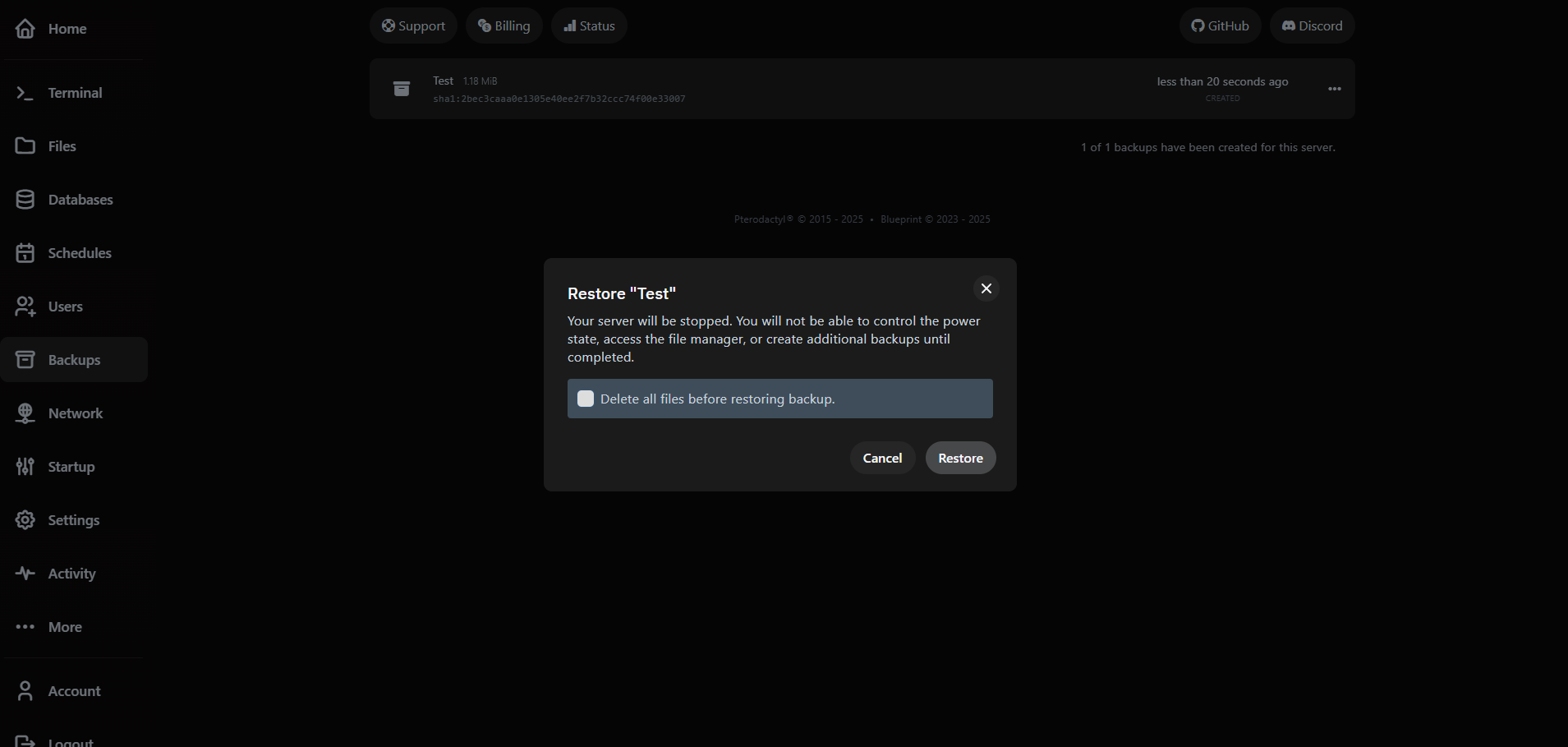Viewport: 1568px width, 747px height.
Task: Navigate to Schedules via its calendar icon
Action: click(x=25, y=252)
